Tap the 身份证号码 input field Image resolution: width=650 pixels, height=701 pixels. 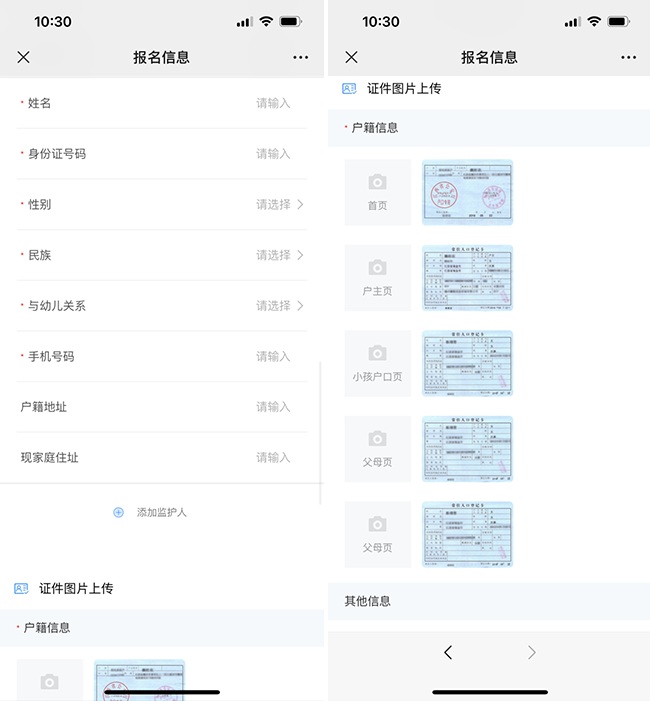[162, 154]
